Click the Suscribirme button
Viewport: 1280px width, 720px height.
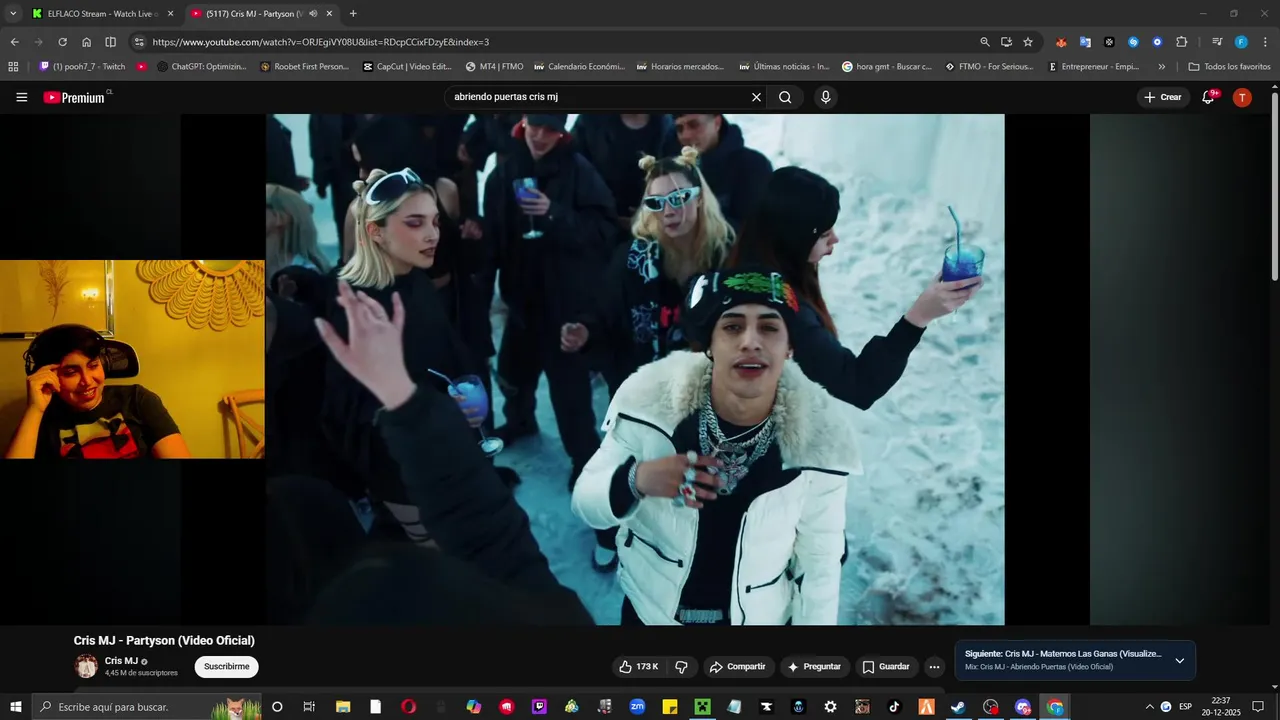226,666
